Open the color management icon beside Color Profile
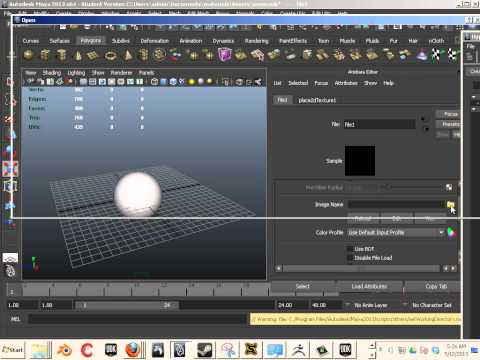480x360 pixels. coord(451,232)
